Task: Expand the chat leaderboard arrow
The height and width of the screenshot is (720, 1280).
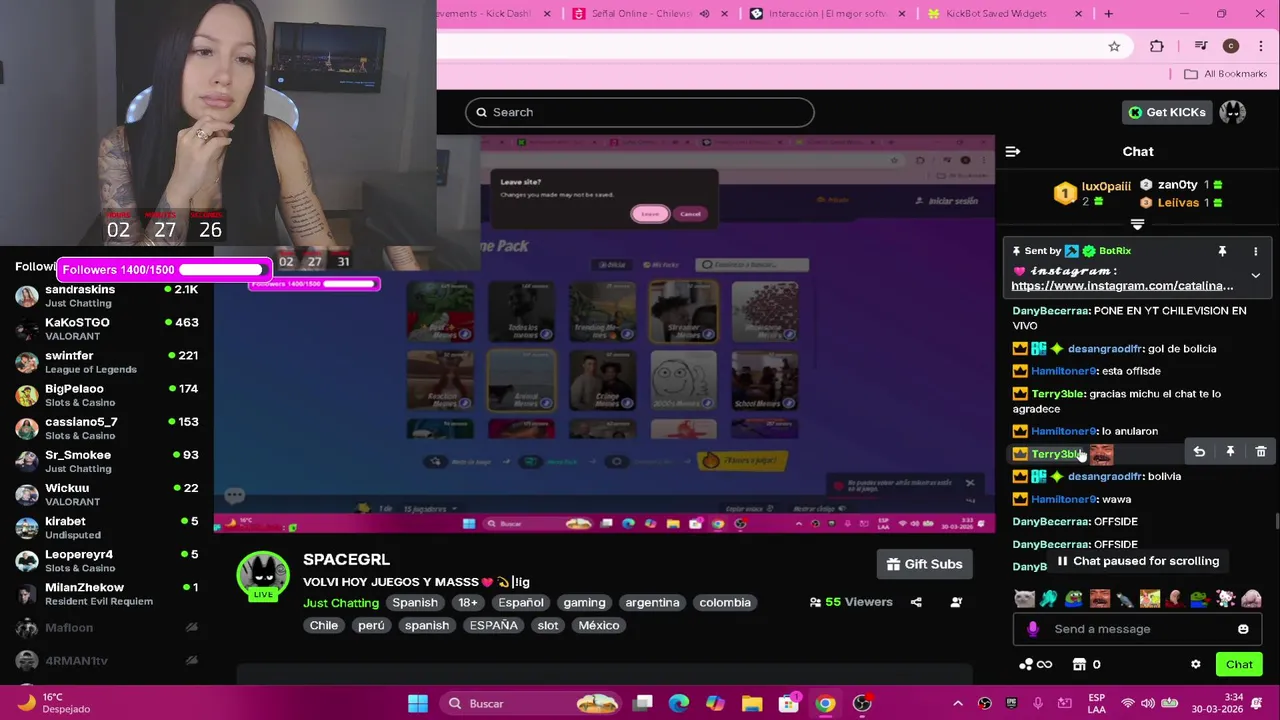Action: [1137, 225]
